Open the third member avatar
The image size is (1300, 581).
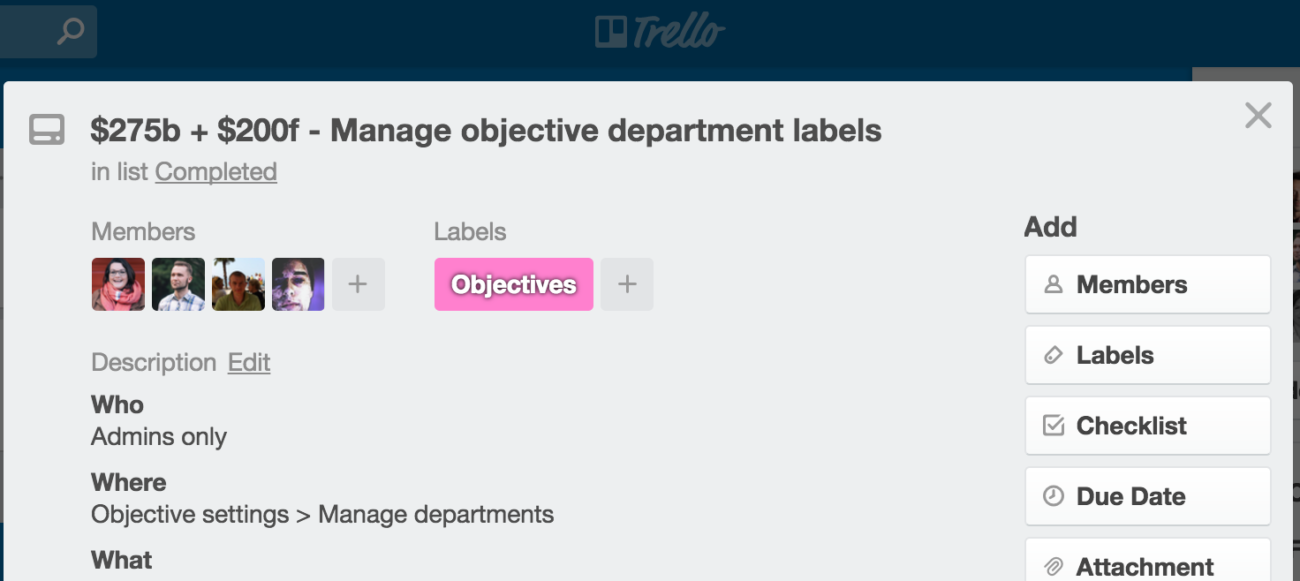[238, 285]
